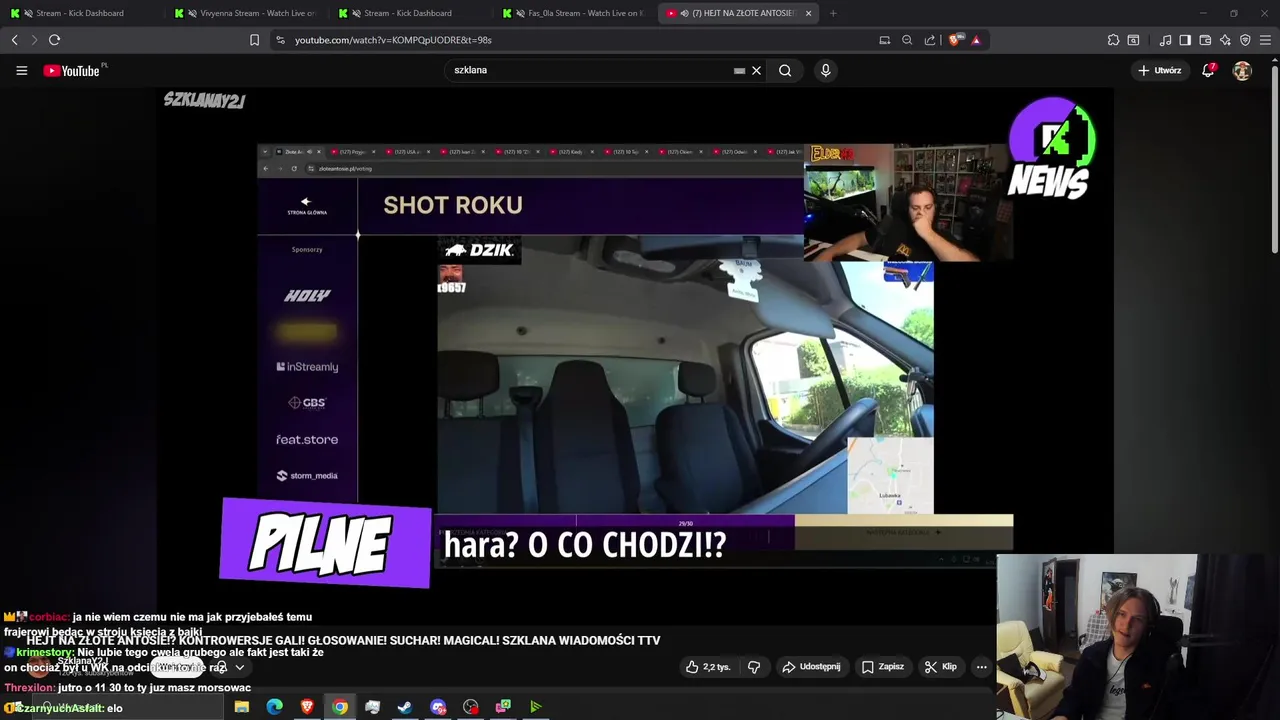Open the Brave Shields lion icon
The width and height of the screenshot is (1280, 720).
pos(954,40)
